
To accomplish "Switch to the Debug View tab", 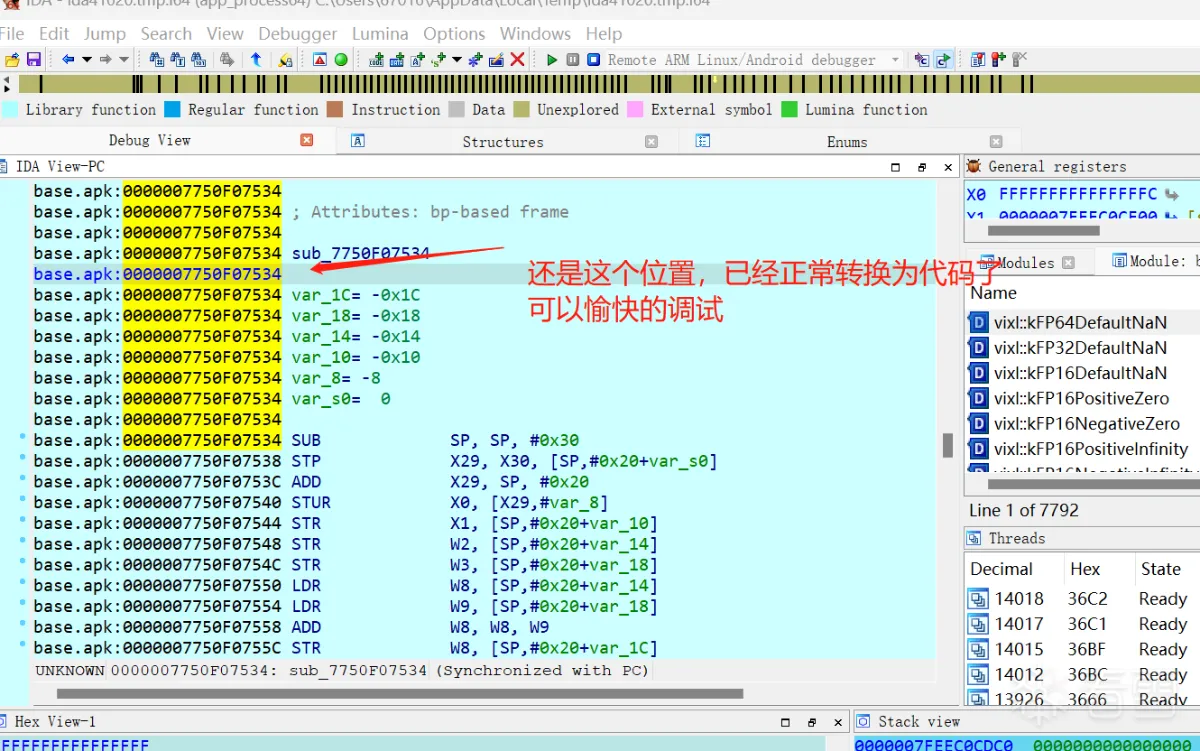I will 150,140.
